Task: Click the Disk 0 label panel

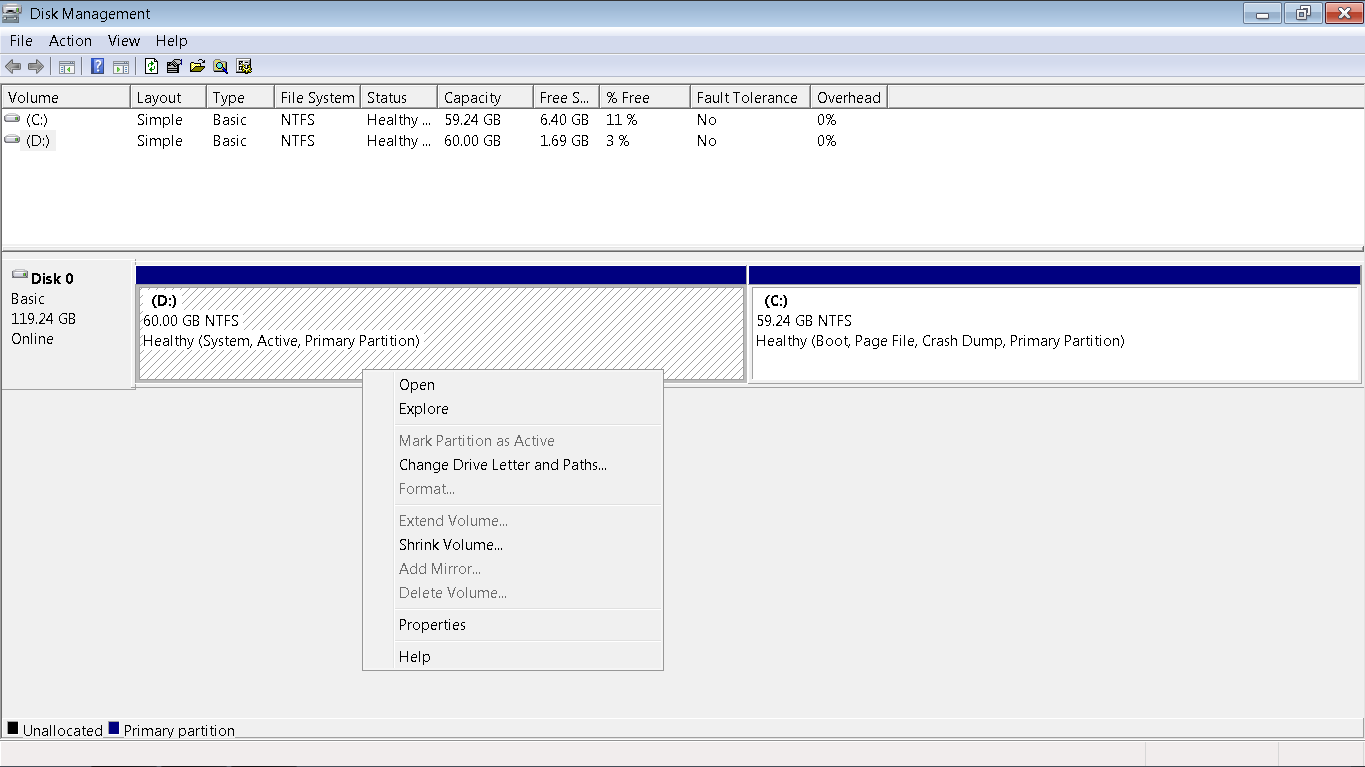Action: [68, 324]
